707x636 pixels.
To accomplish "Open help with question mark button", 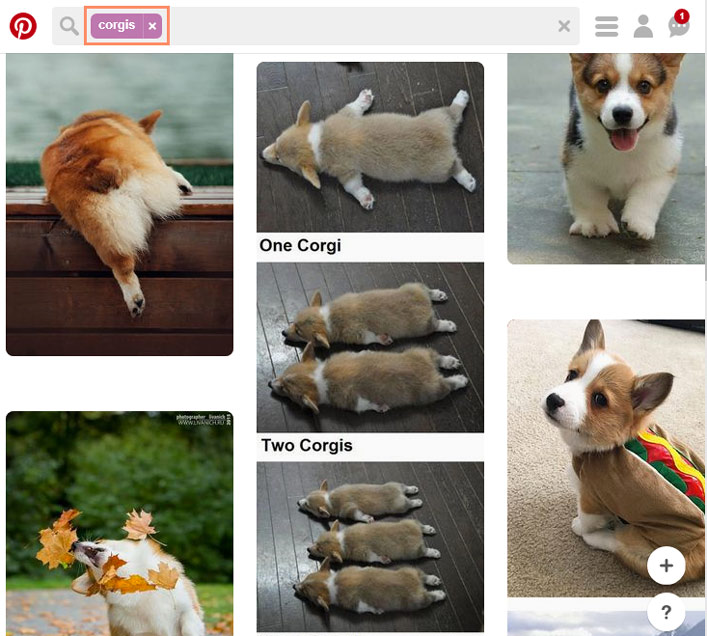I will 666,610.
